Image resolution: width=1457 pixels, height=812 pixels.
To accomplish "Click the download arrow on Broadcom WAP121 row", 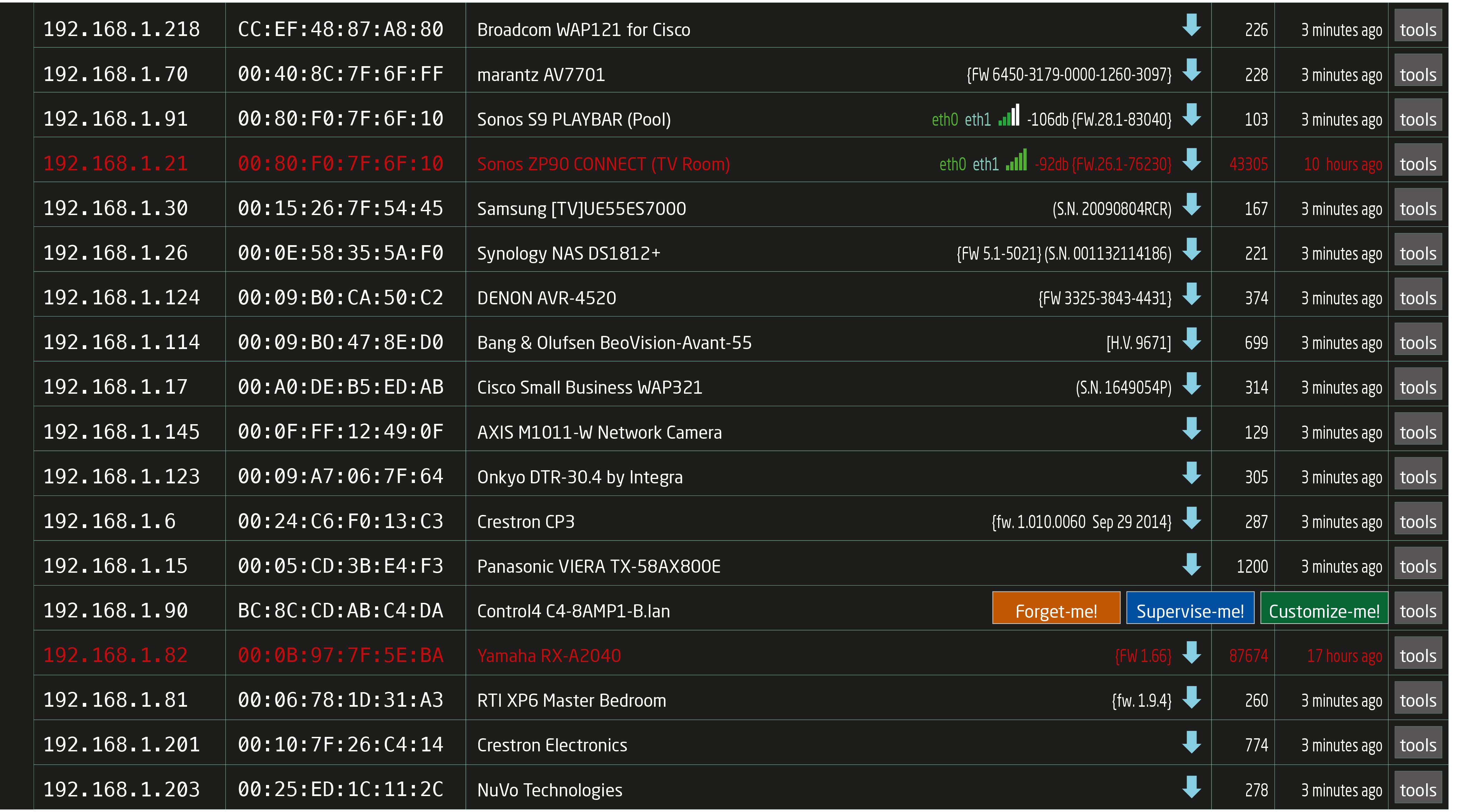I will (1191, 25).
